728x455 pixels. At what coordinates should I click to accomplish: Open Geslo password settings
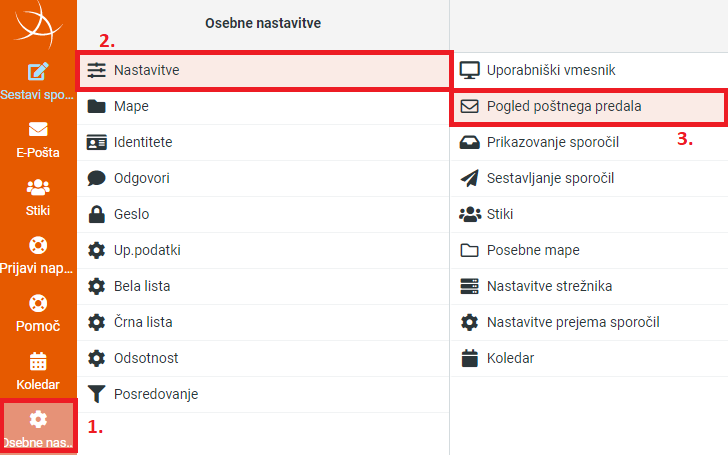263,214
